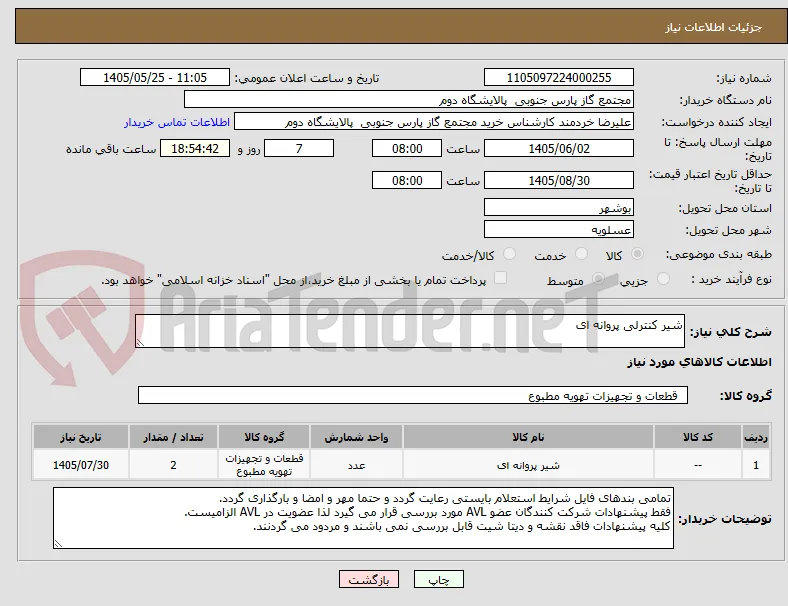Click the کد کالا column header

[698, 437]
